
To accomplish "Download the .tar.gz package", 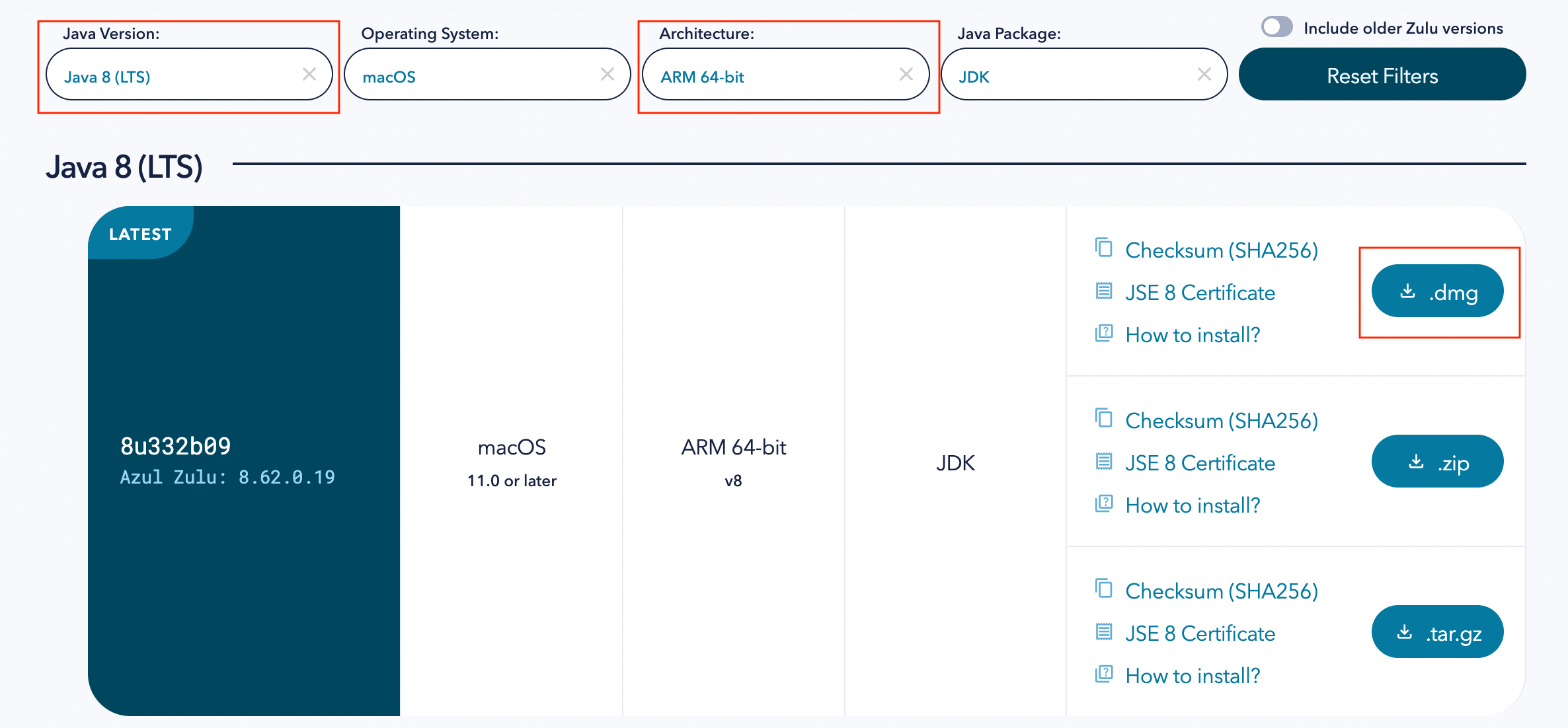I will click(x=1437, y=632).
